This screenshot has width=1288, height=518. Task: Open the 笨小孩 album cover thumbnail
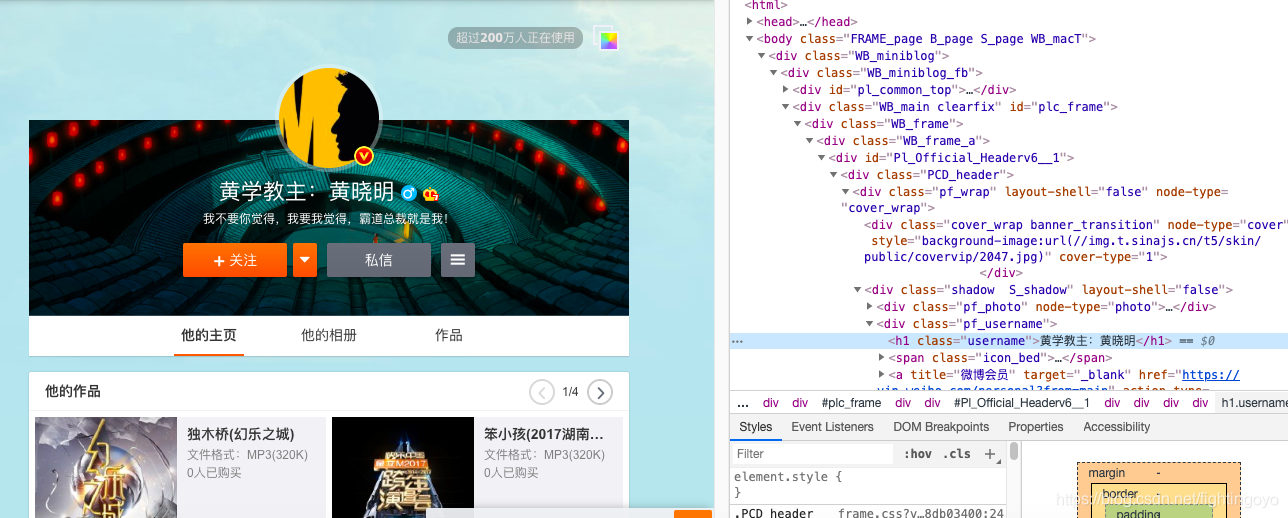pyautogui.click(x=403, y=467)
